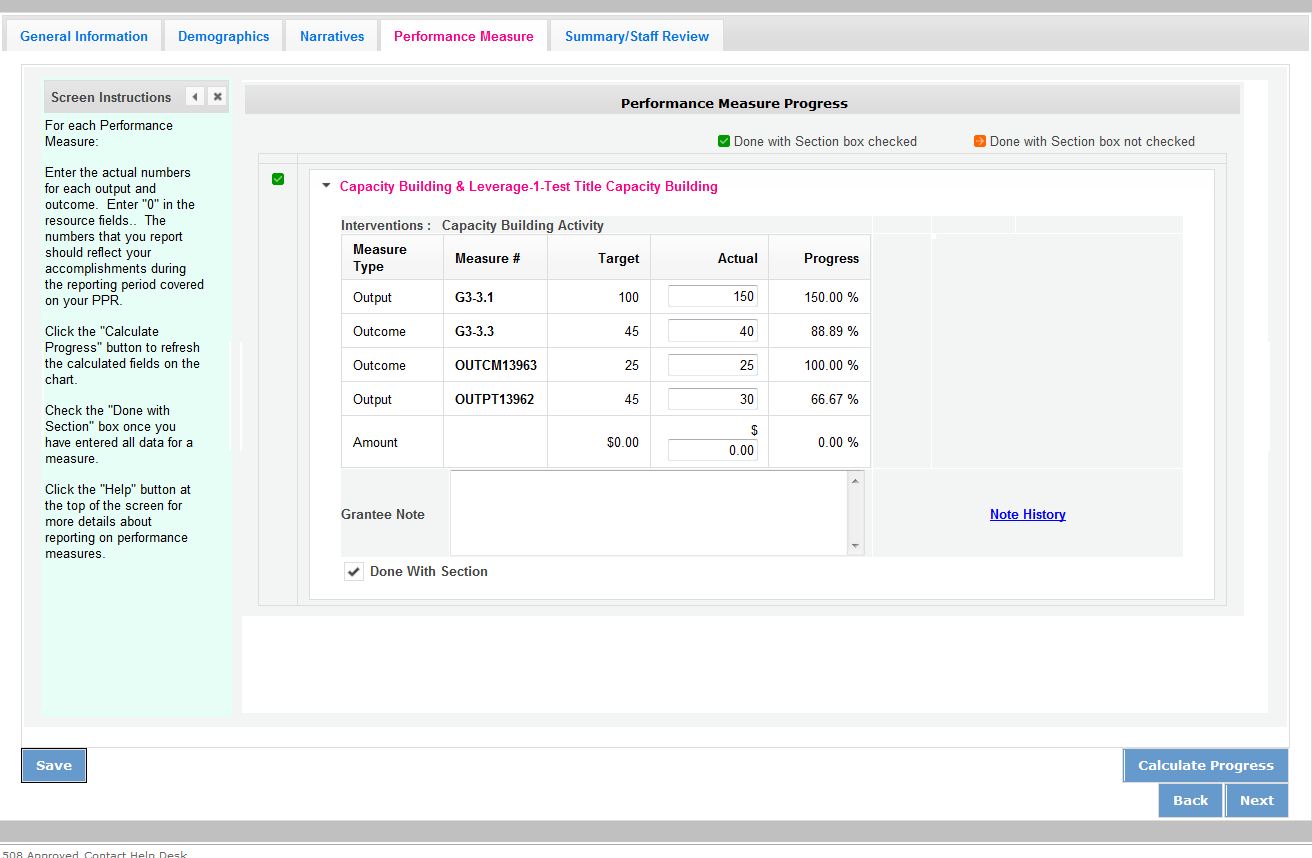Click Grantee Note scrollbar down arrow
This screenshot has width=1312, height=858.
coord(855,546)
